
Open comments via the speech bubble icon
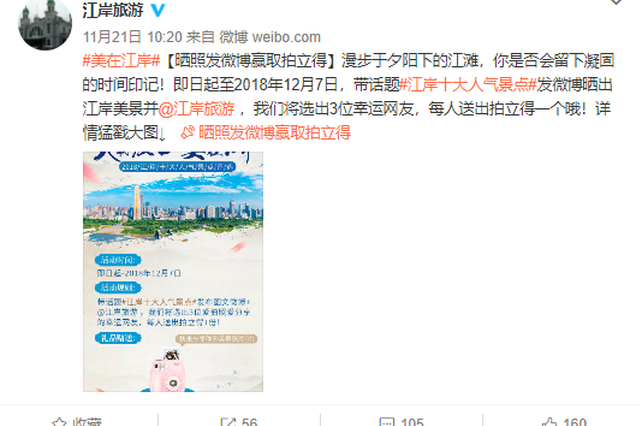[x=387, y=422]
